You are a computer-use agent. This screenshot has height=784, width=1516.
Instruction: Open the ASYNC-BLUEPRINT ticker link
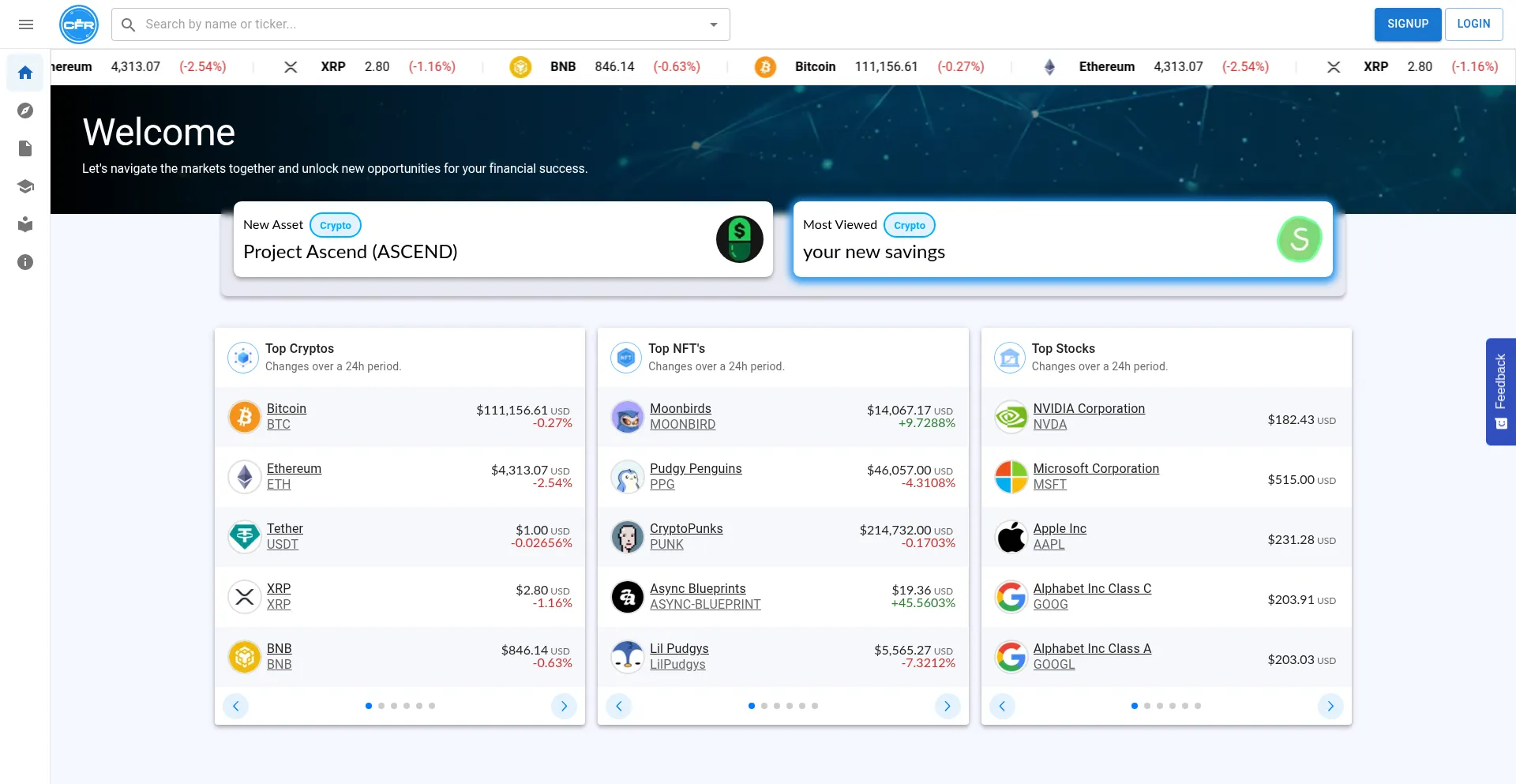point(705,604)
